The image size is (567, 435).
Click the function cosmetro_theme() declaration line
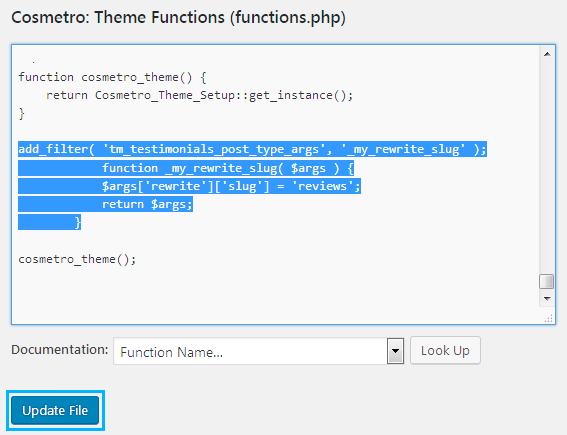click(x=112, y=77)
